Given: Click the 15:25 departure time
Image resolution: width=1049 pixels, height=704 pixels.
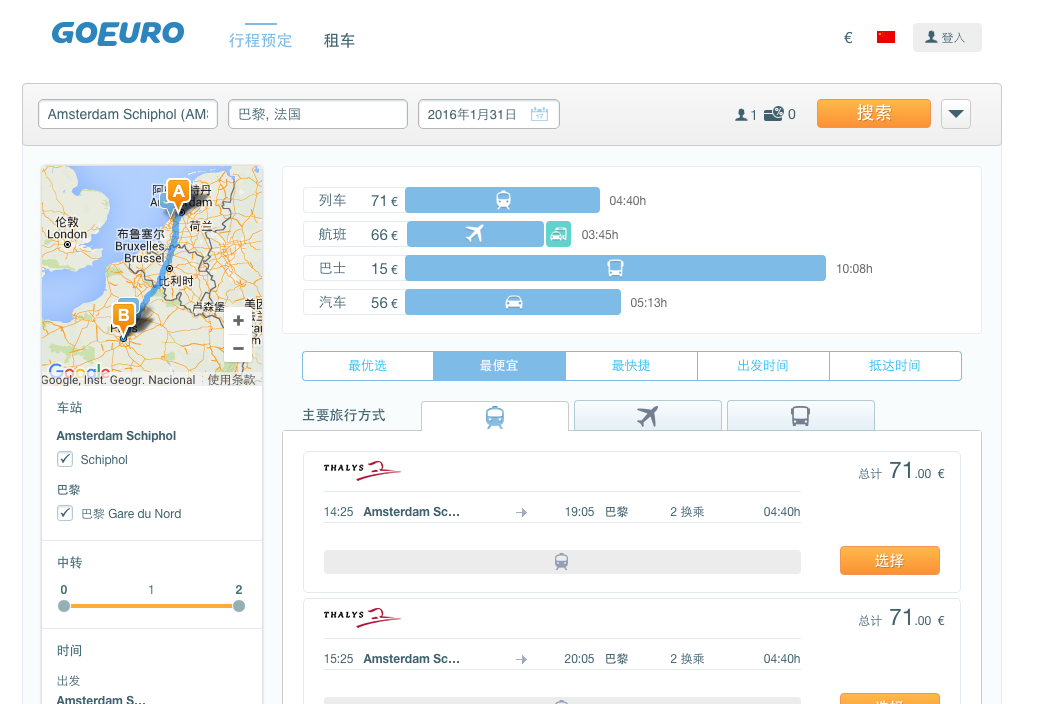Looking at the screenshot, I should 339,659.
